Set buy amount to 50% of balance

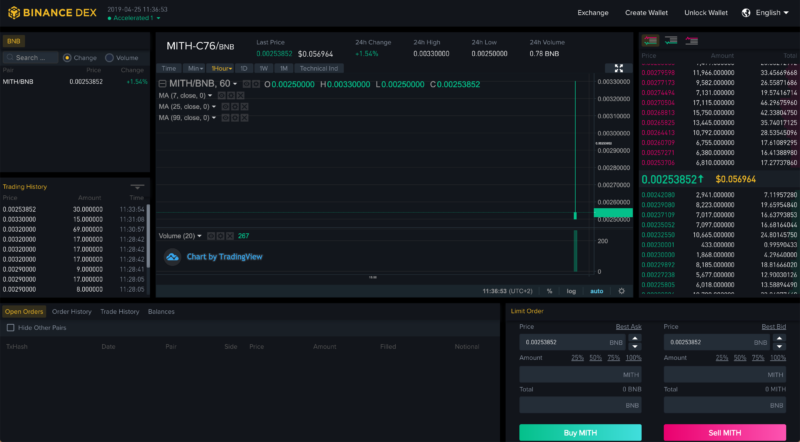(595, 358)
